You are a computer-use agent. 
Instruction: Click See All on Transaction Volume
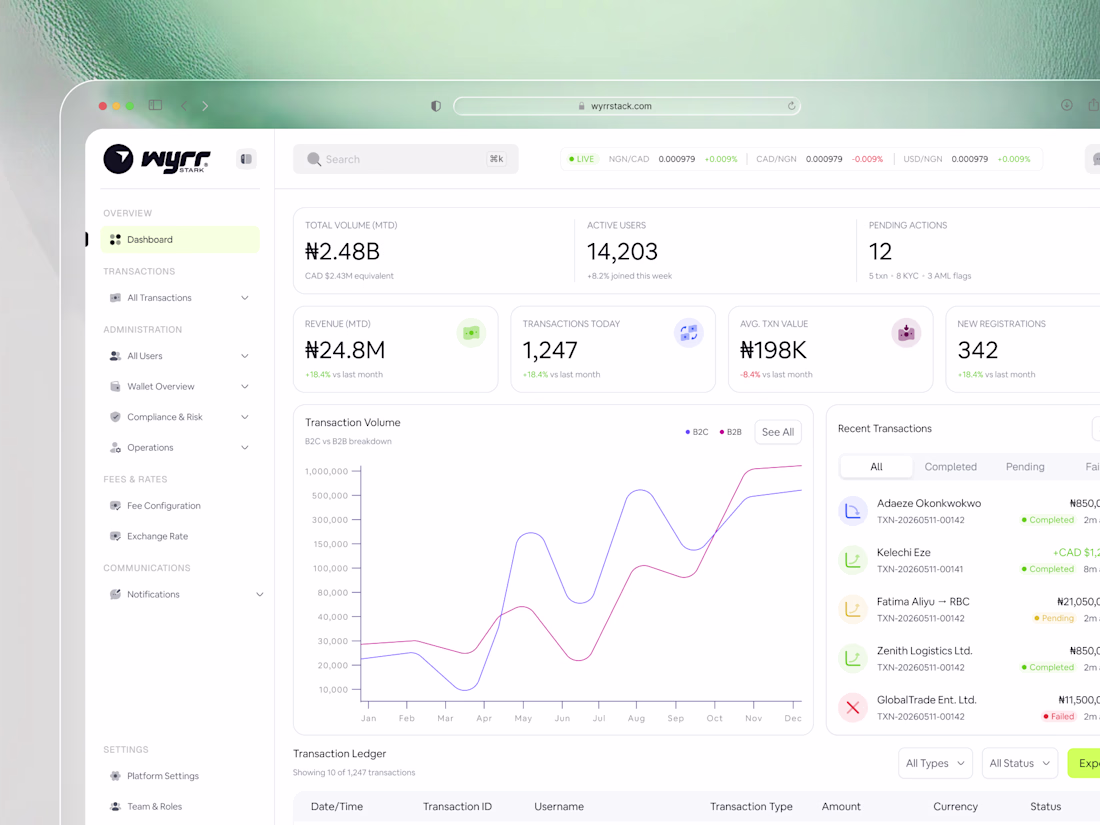coord(778,432)
